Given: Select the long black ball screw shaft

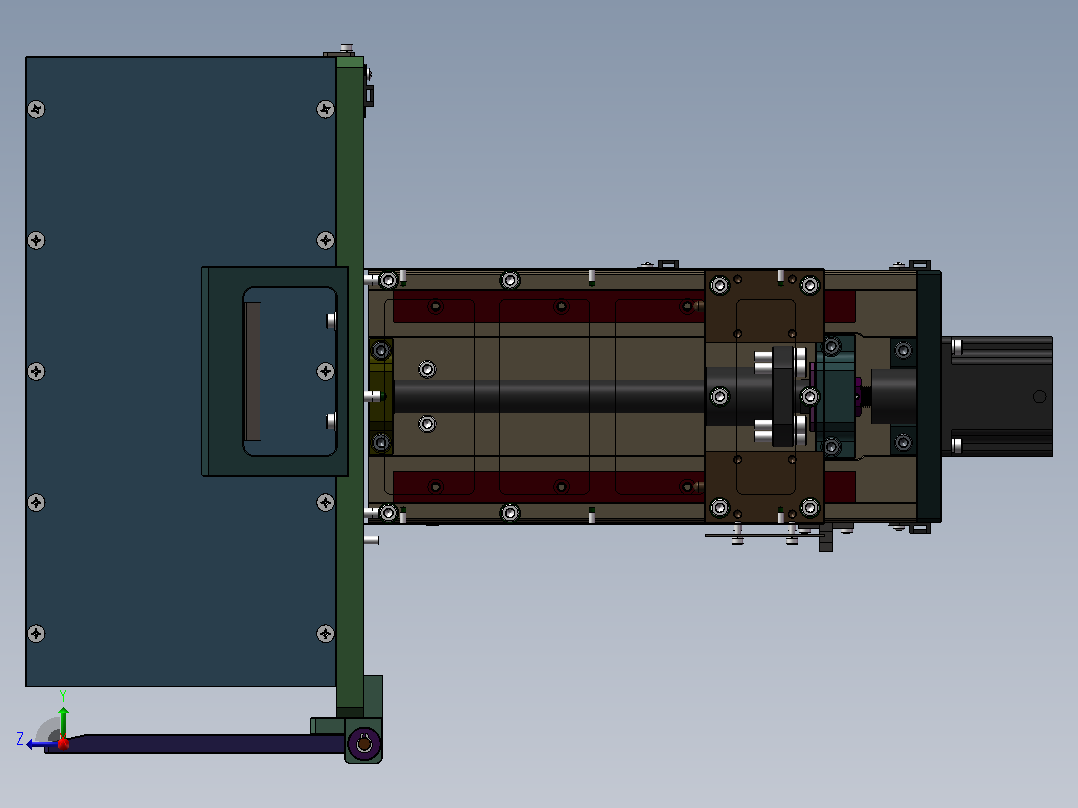Looking at the screenshot, I should [x=550, y=397].
